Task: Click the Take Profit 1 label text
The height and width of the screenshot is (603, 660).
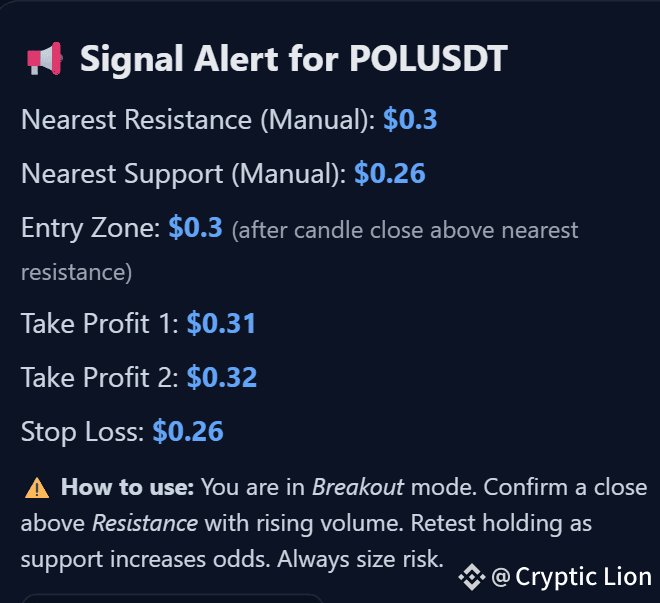Action: (100, 324)
